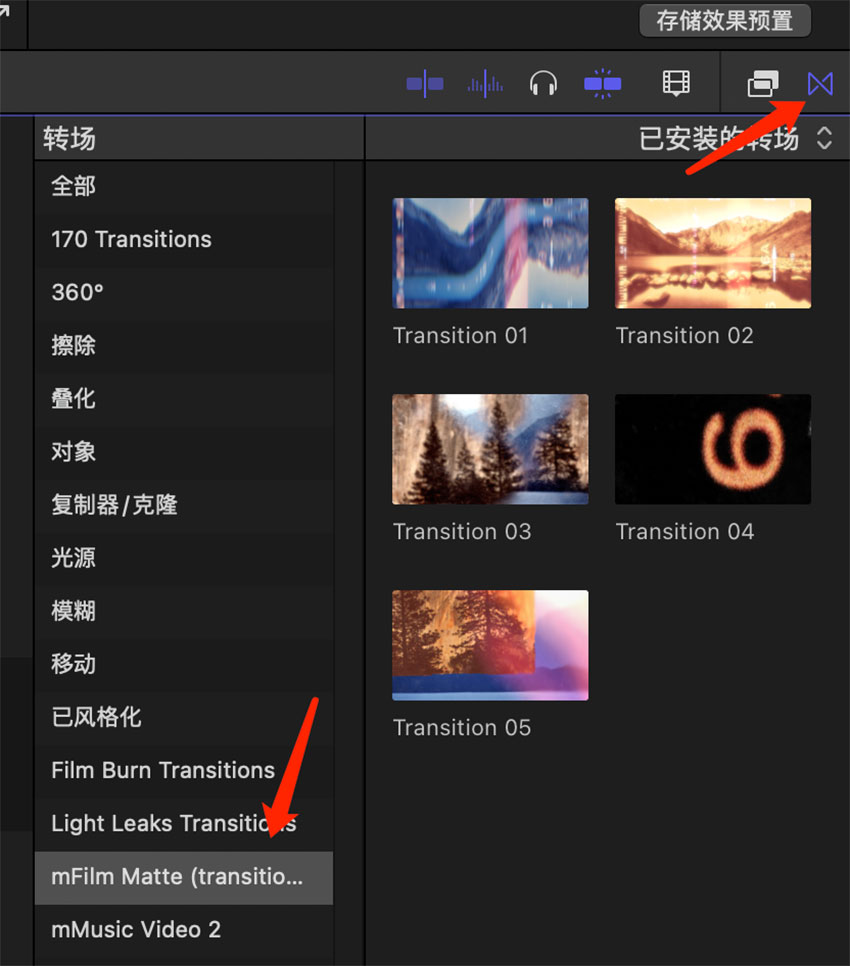Select 移动 category
Viewport: 850px width, 966px height.
184,664
